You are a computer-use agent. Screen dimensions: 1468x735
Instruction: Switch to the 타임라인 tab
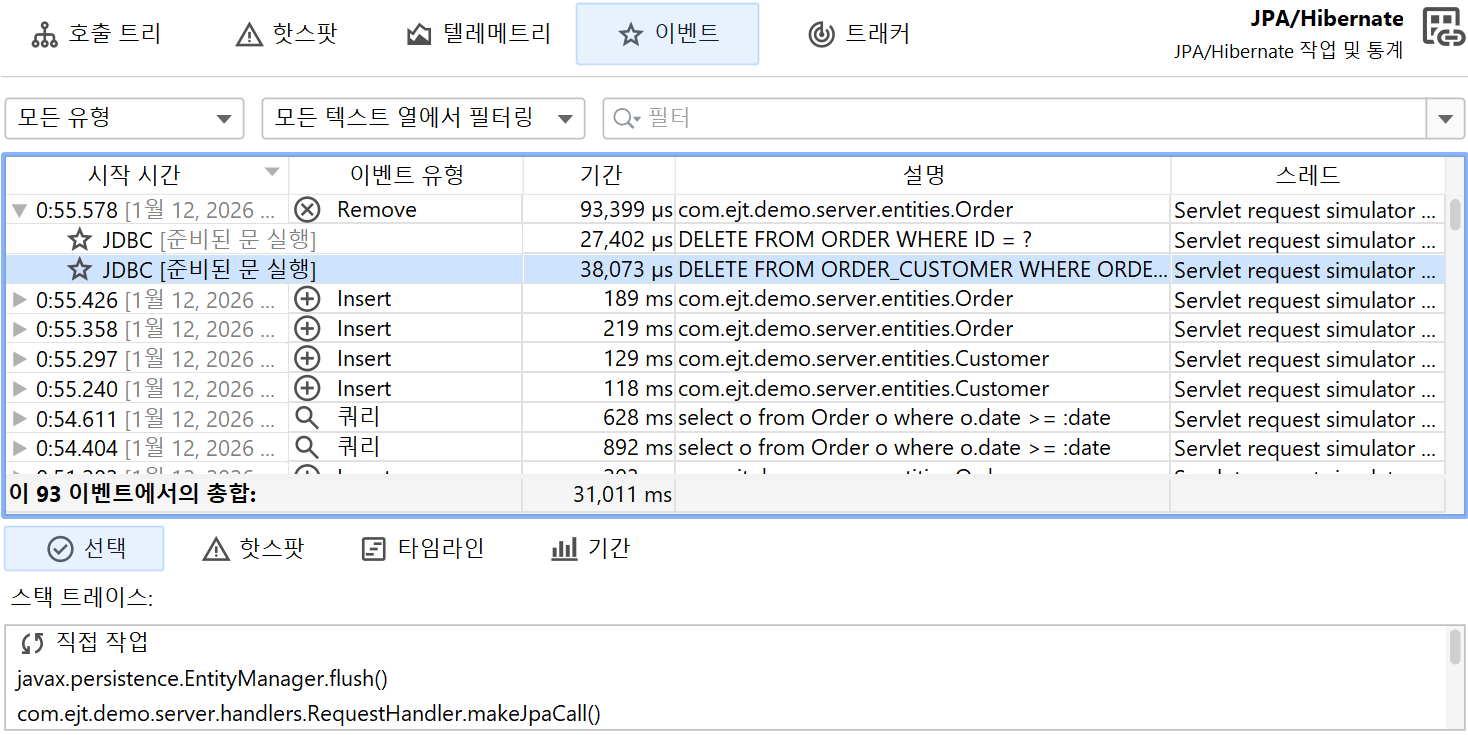tap(422, 548)
